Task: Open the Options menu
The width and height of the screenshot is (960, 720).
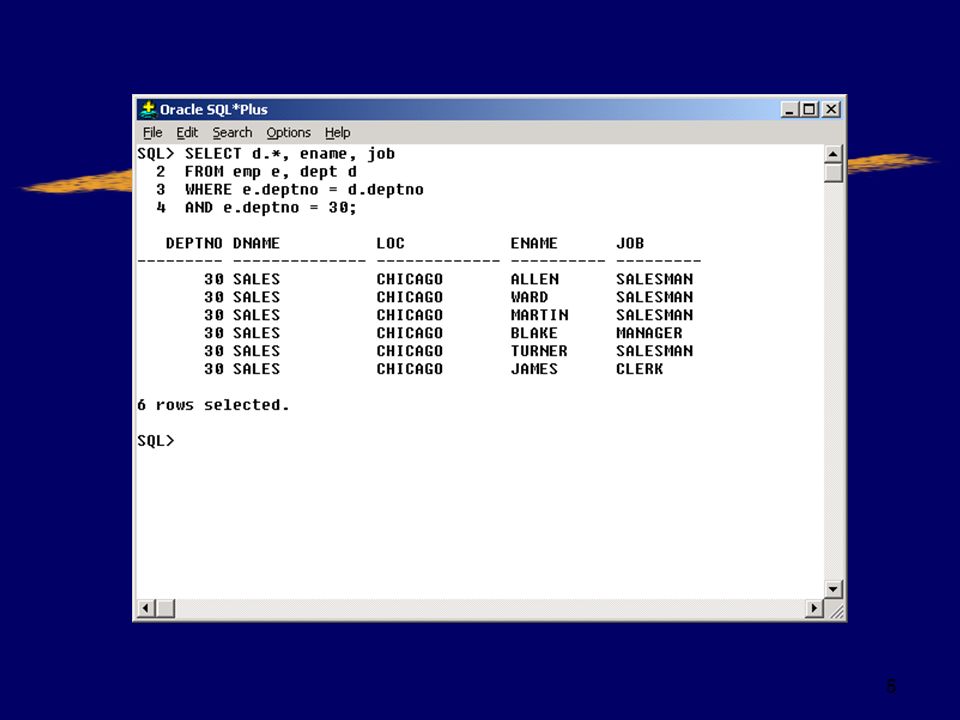Action: tap(288, 132)
